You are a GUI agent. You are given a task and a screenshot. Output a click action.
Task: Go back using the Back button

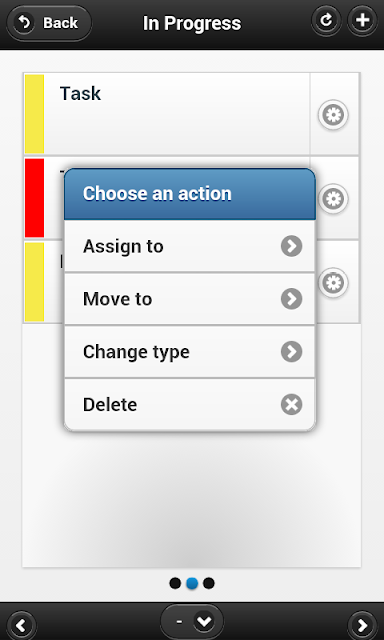pos(49,23)
